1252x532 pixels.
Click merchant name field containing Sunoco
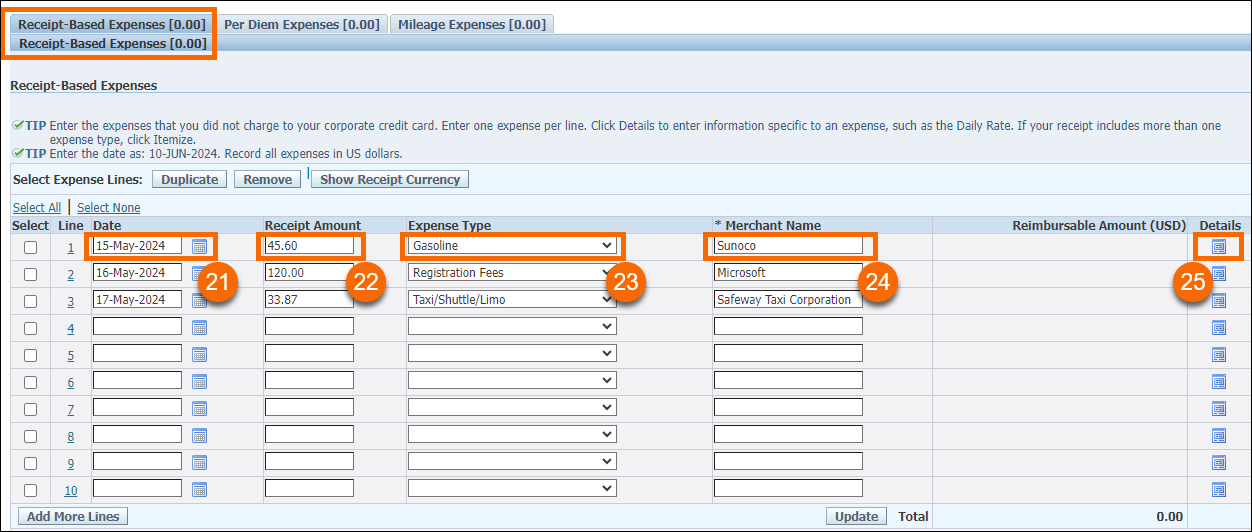coord(788,245)
